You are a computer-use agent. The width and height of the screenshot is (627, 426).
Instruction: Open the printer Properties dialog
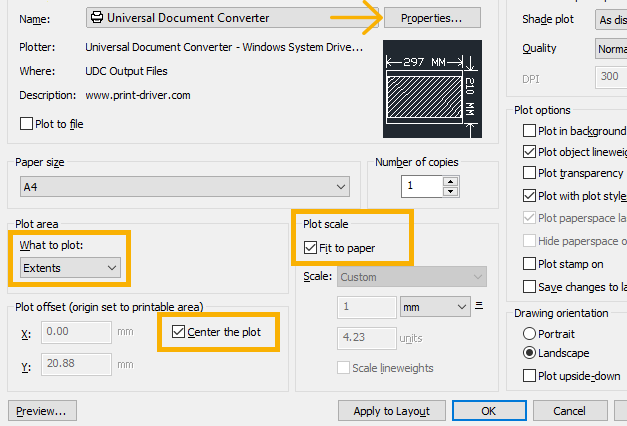click(432, 18)
